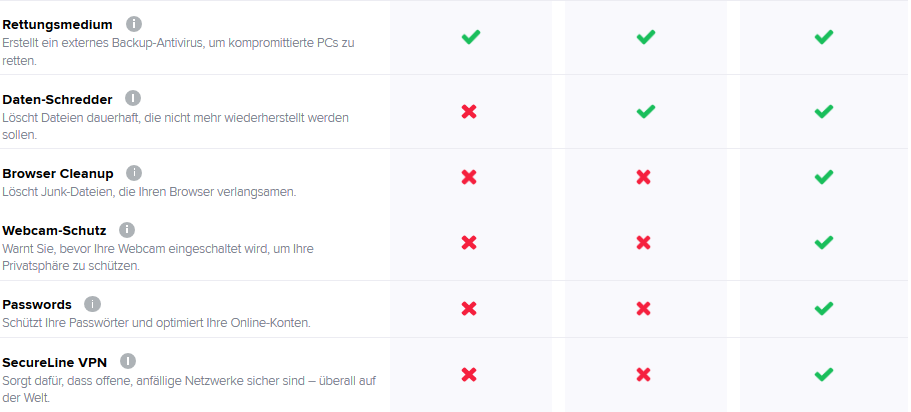This screenshot has height=412, width=911.
Task: Click the info icon next to Browser Cleanup
Action: [x=134, y=173]
